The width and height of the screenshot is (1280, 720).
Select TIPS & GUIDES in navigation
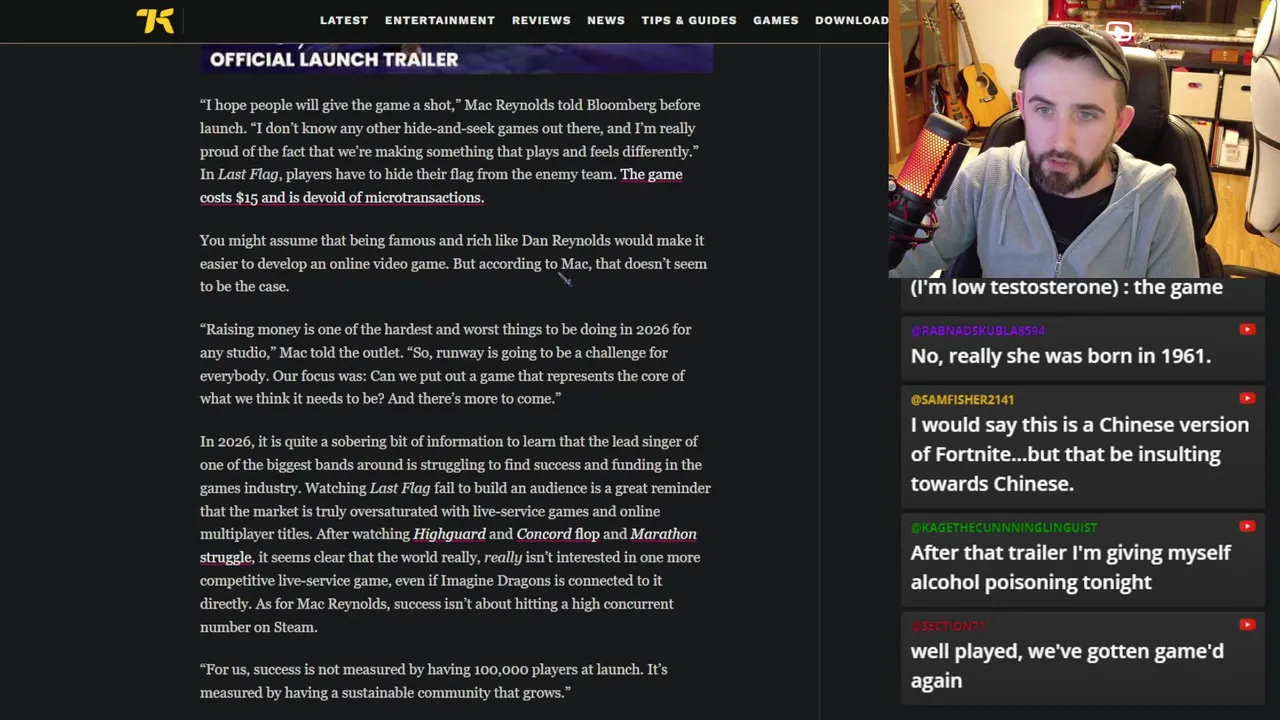point(689,20)
